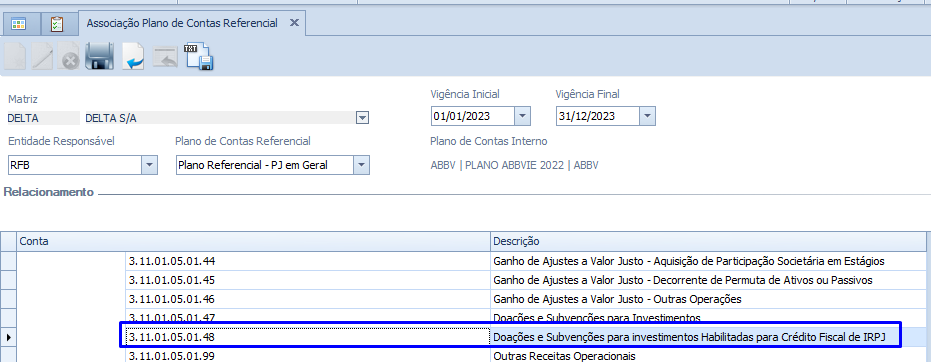The width and height of the screenshot is (931, 362).
Task: Click the Vigência Final date field 31/12/2023
Action: (x=598, y=116)
